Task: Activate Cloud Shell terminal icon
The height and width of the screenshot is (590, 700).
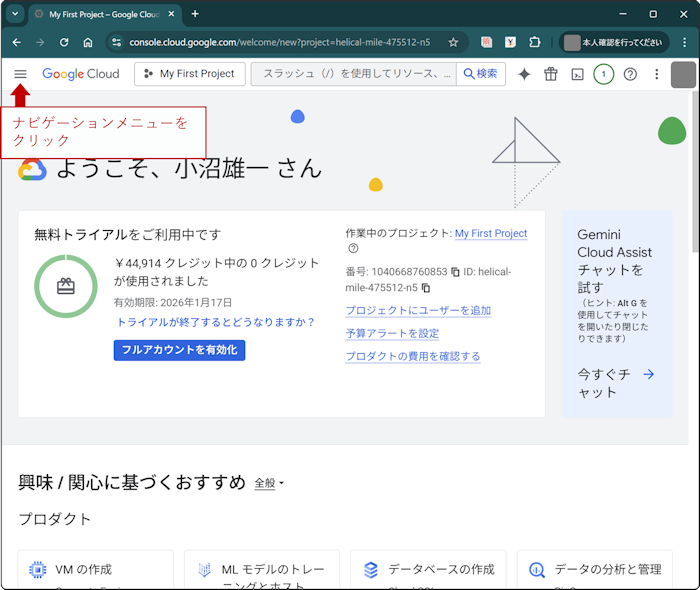Action: pos(577,74)
